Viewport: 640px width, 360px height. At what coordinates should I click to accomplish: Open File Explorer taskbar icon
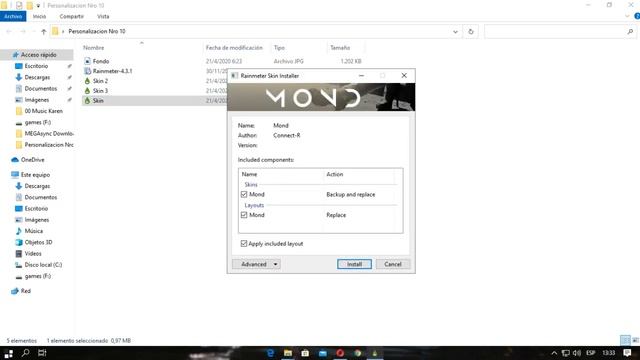click(288, 353)
